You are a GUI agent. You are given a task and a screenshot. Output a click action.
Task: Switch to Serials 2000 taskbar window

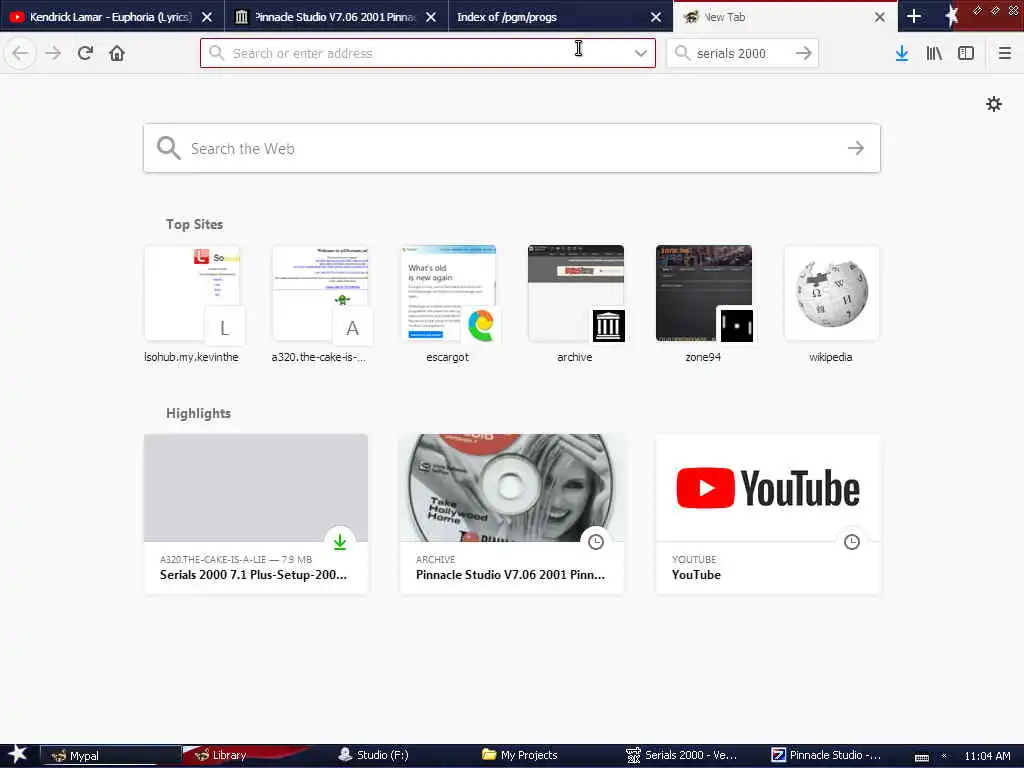pos(682,756)
